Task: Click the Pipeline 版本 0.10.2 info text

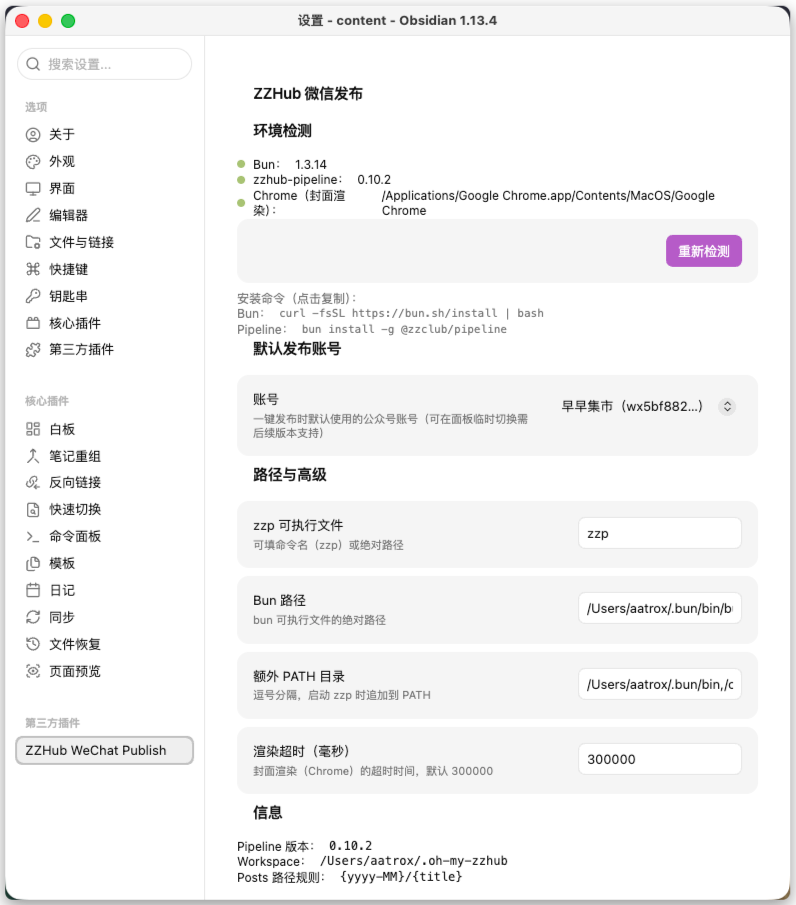Action: tap(350, 846)
